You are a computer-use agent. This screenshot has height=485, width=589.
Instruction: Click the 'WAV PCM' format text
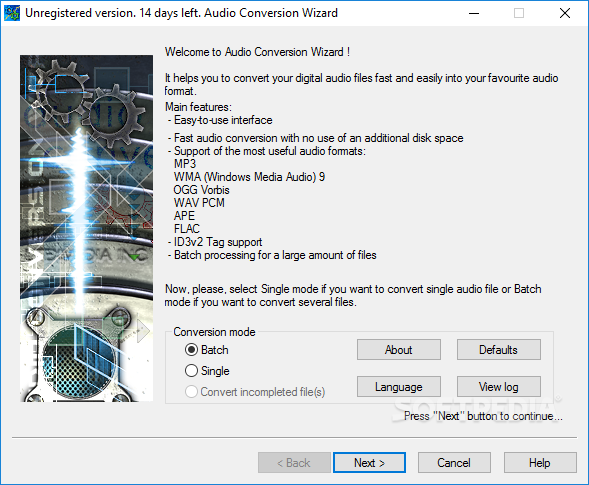199,202
